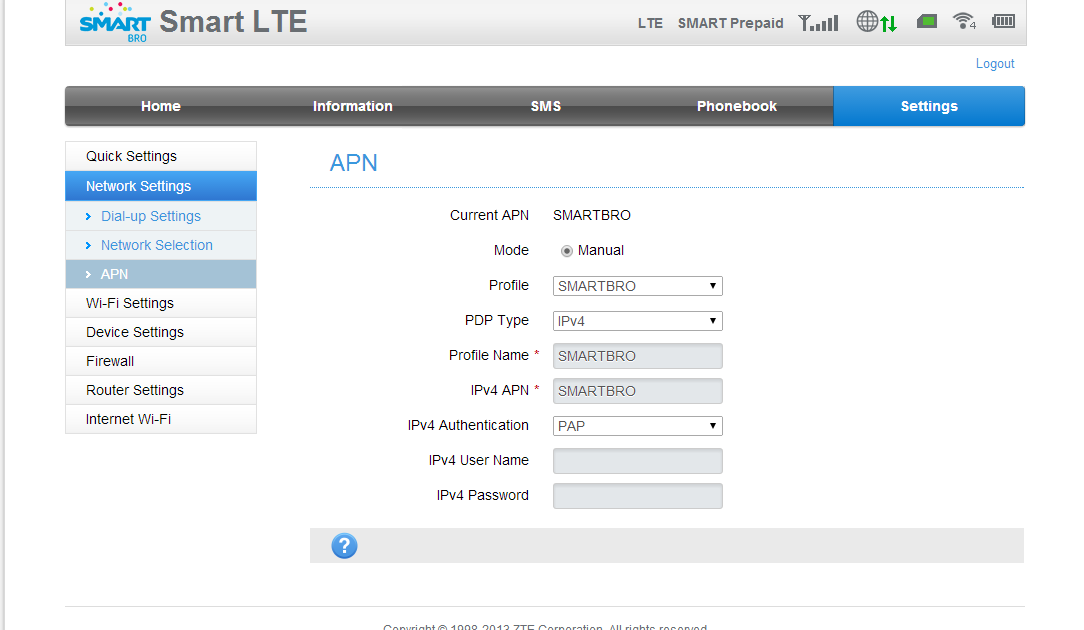Select the Manual mode radio button

(x=567, y=251)
